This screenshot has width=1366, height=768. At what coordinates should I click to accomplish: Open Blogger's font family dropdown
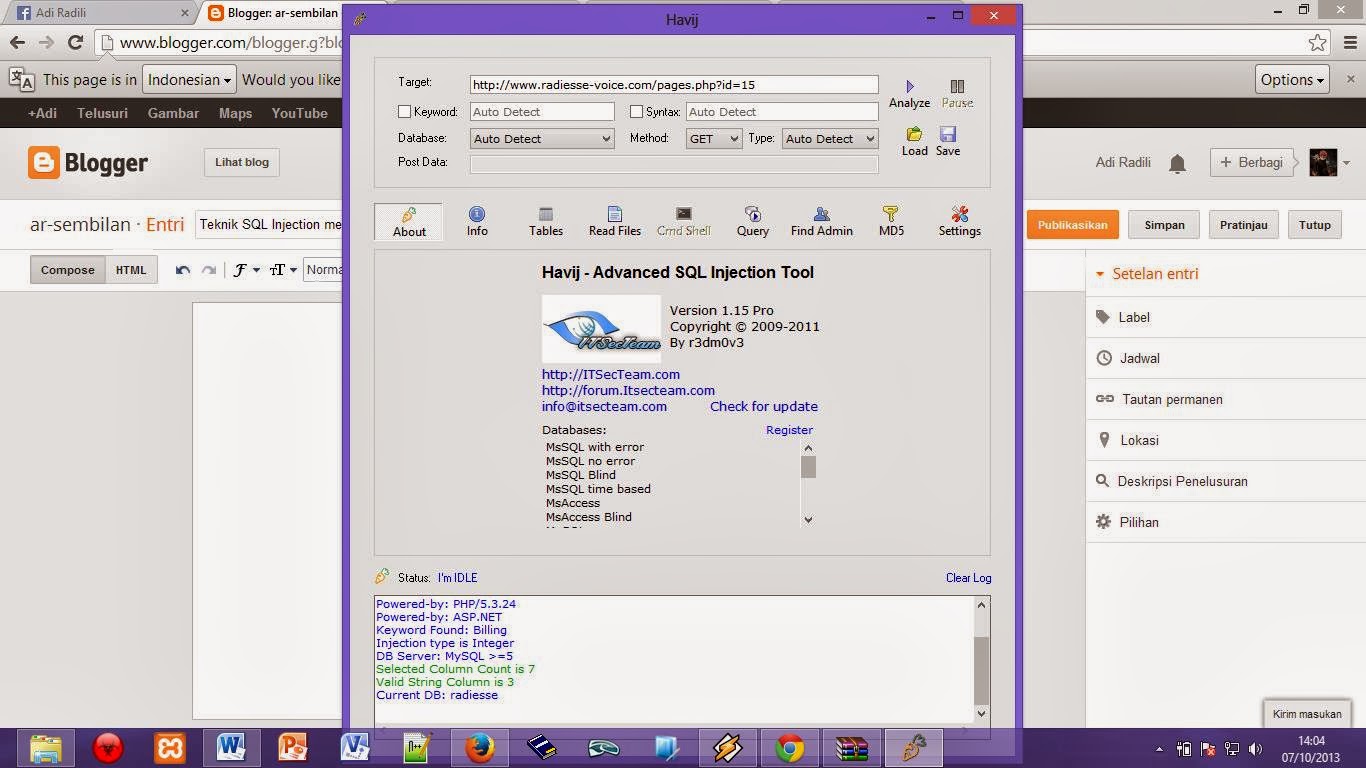[246, 270]
